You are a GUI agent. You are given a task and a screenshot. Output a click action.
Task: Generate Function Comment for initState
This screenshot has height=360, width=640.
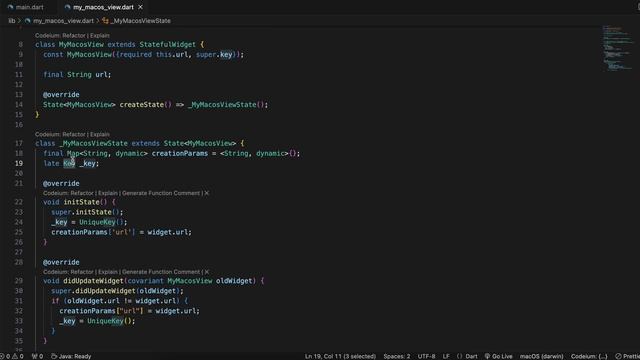[x=161, y=193]
